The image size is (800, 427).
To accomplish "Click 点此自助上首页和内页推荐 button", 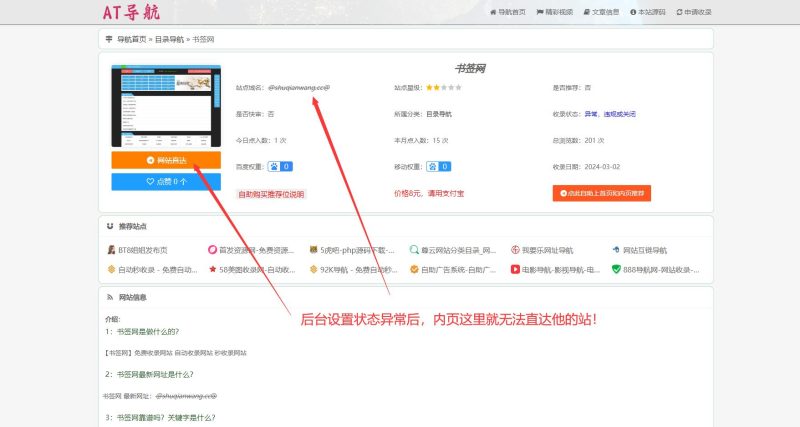I will pyautogui.click(x=601, y=193).
